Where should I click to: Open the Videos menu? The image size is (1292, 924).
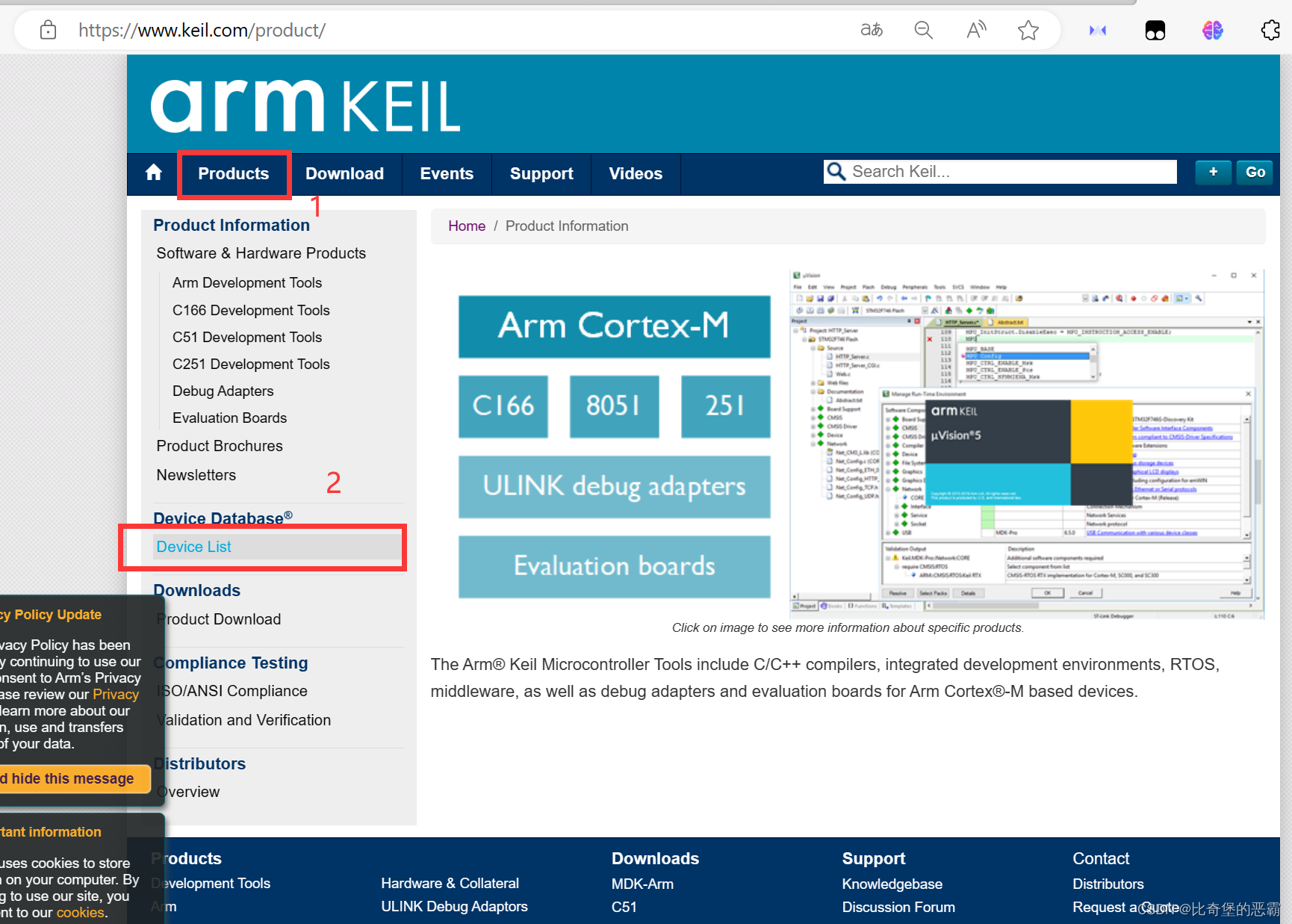(636, 174)
